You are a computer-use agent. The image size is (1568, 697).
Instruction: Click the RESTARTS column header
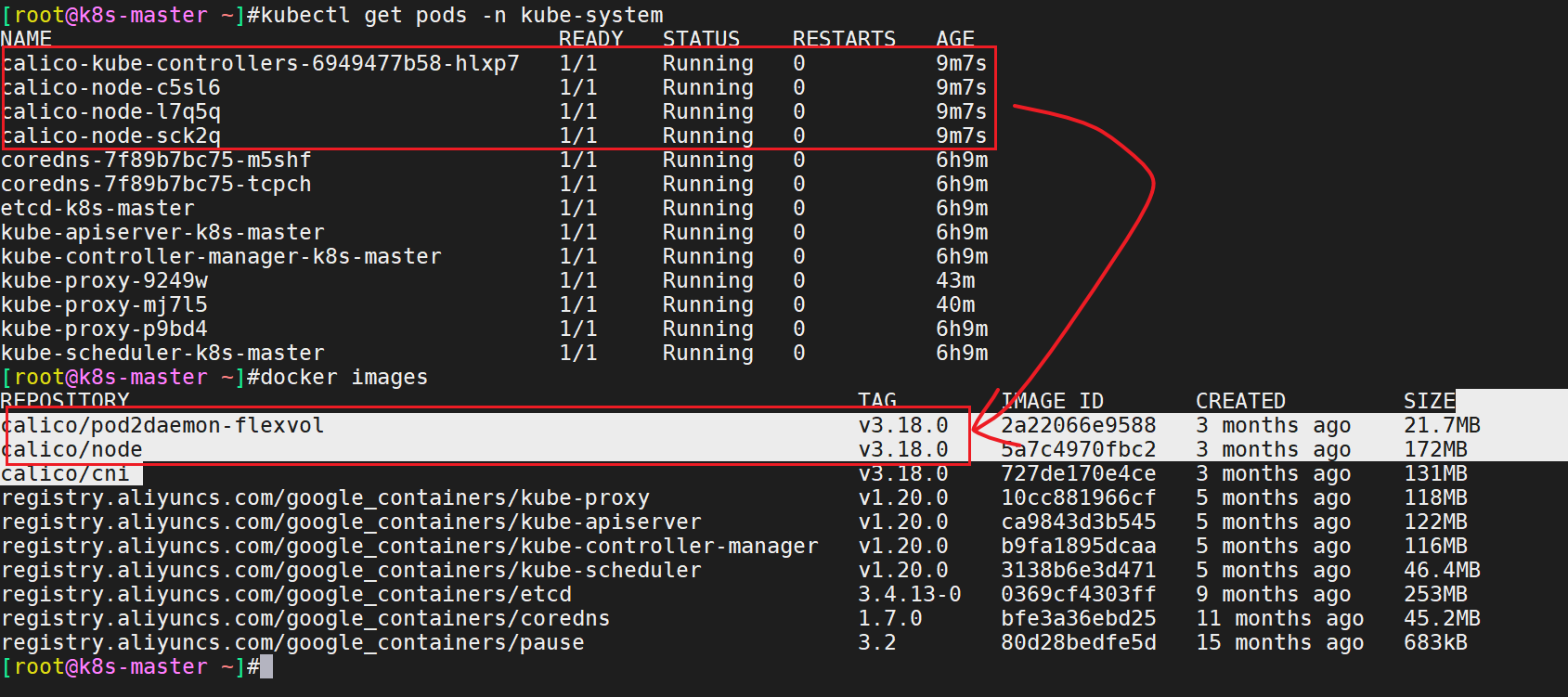844,39
